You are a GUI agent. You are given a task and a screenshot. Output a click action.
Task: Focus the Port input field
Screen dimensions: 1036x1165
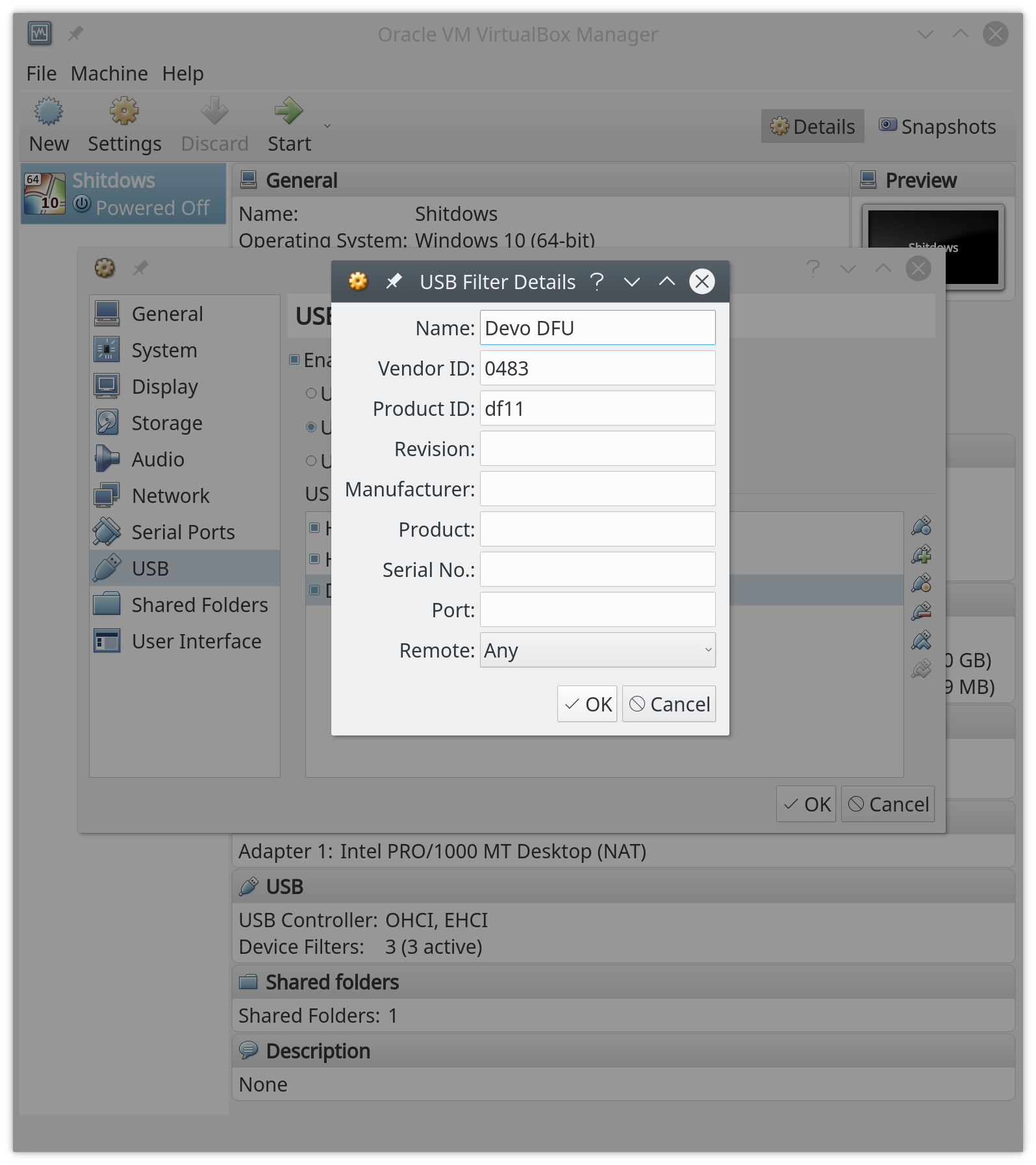pyautogui.click(x=598, y=609)
